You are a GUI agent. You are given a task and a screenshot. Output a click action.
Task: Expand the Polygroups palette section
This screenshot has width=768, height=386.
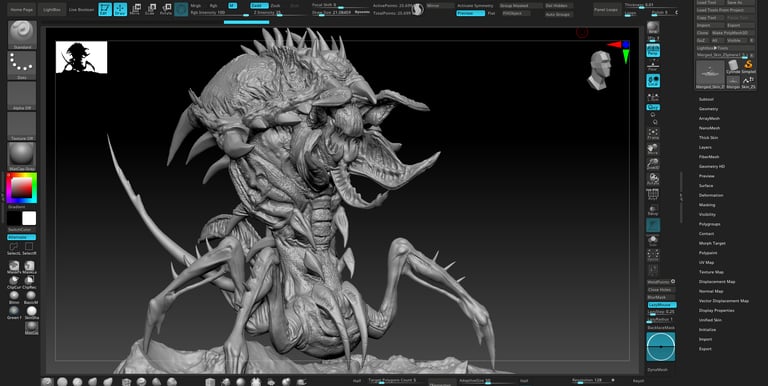710,224
